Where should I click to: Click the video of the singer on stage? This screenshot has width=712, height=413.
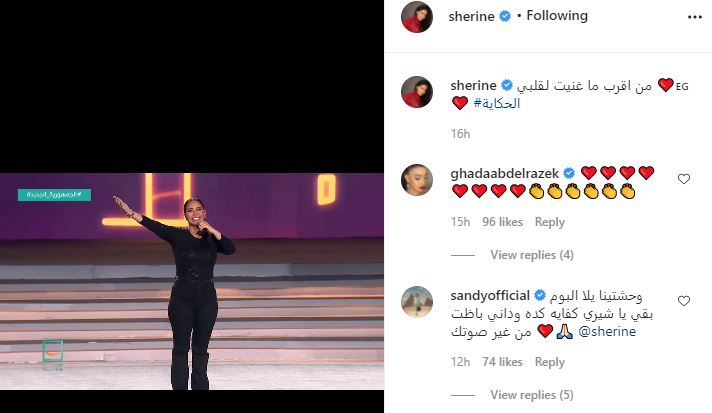192,281
